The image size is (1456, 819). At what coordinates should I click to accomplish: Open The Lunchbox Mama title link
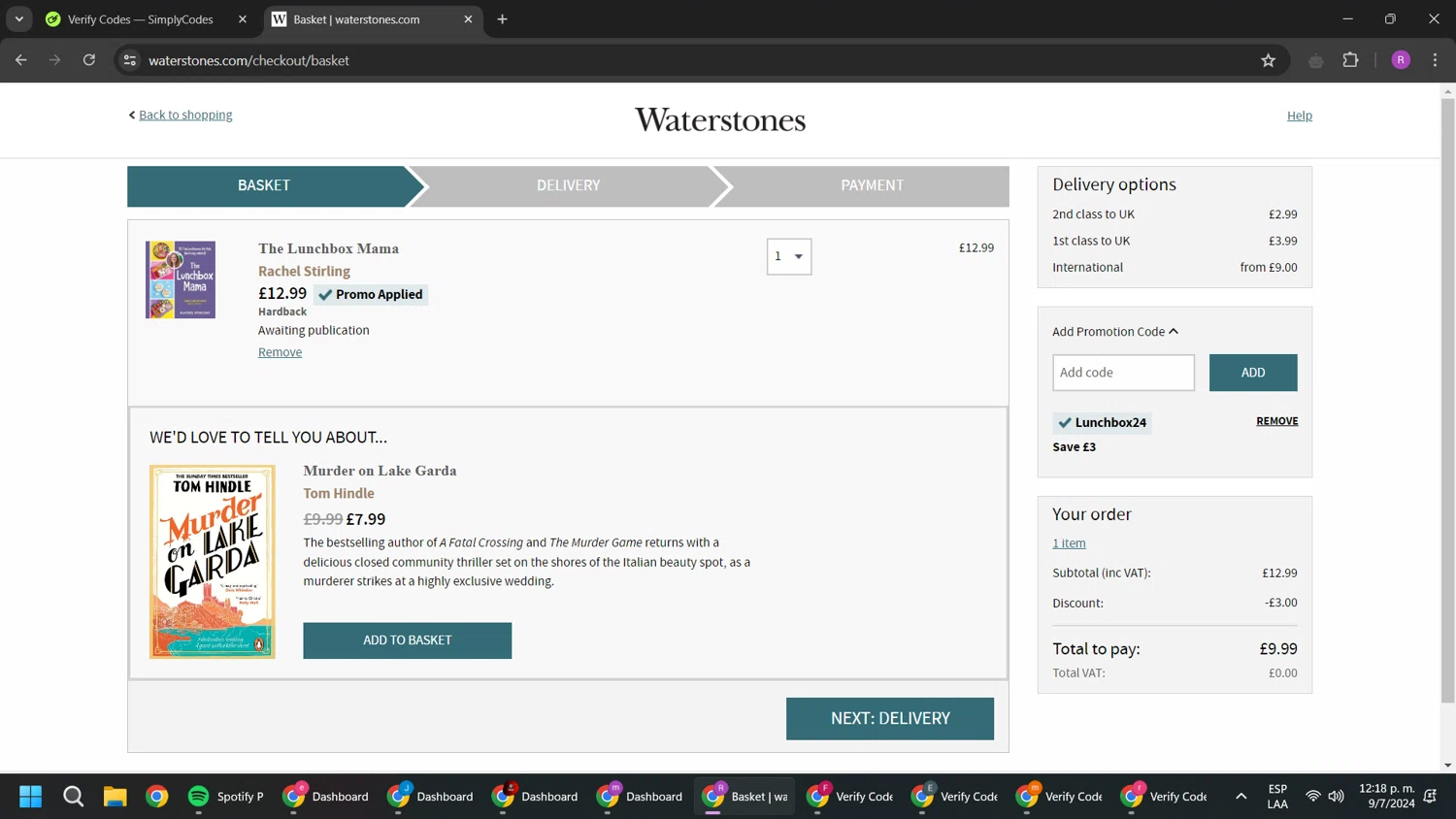point(328,248)
